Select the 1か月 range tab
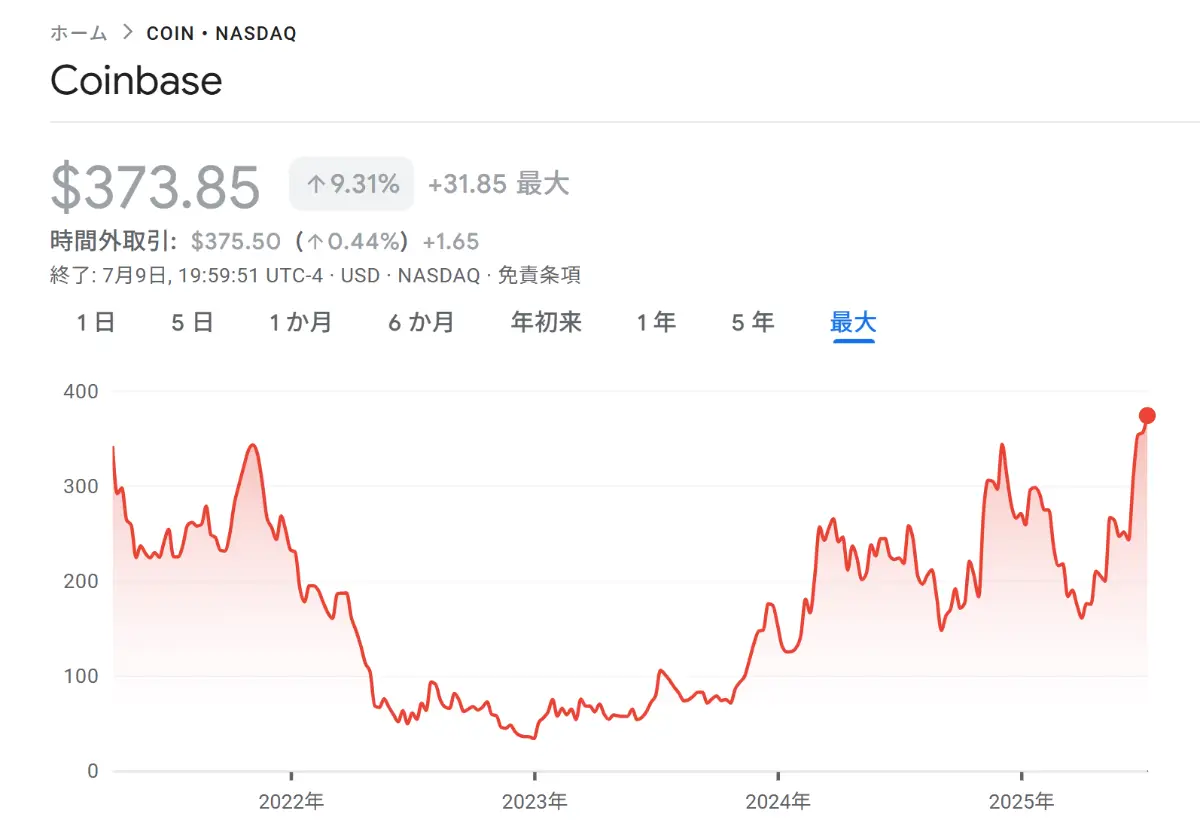Viewport: 1200px width, 832px height. 300,322
